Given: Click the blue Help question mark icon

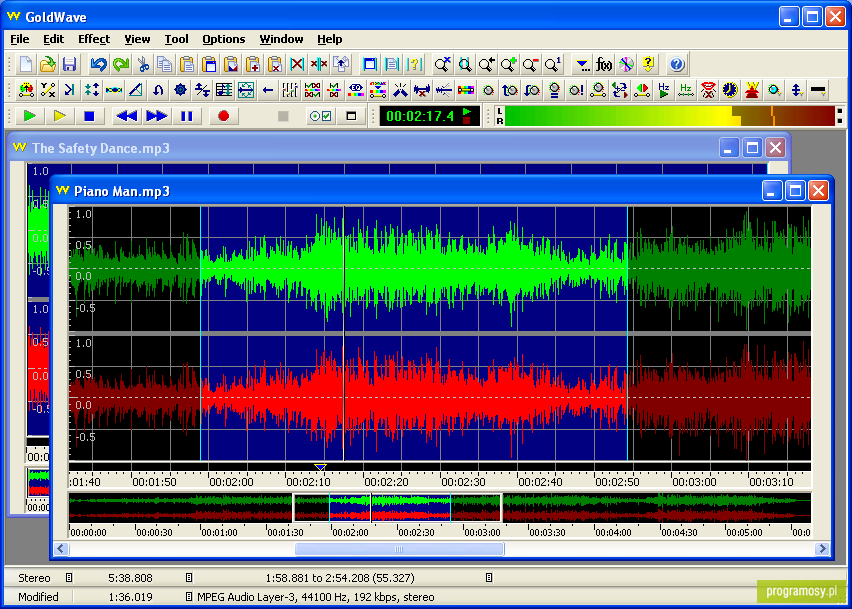Looking at the screenshot, I should (676, 65).
